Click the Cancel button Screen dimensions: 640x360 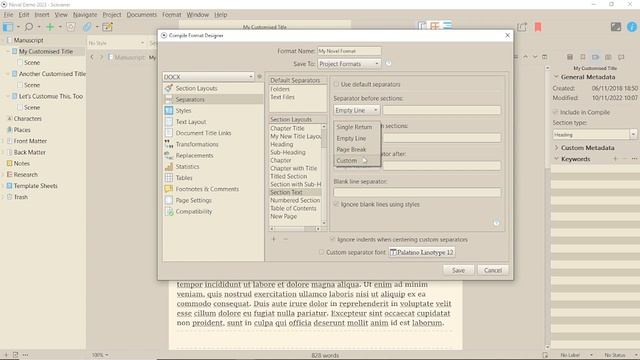[x=493, y=270]
